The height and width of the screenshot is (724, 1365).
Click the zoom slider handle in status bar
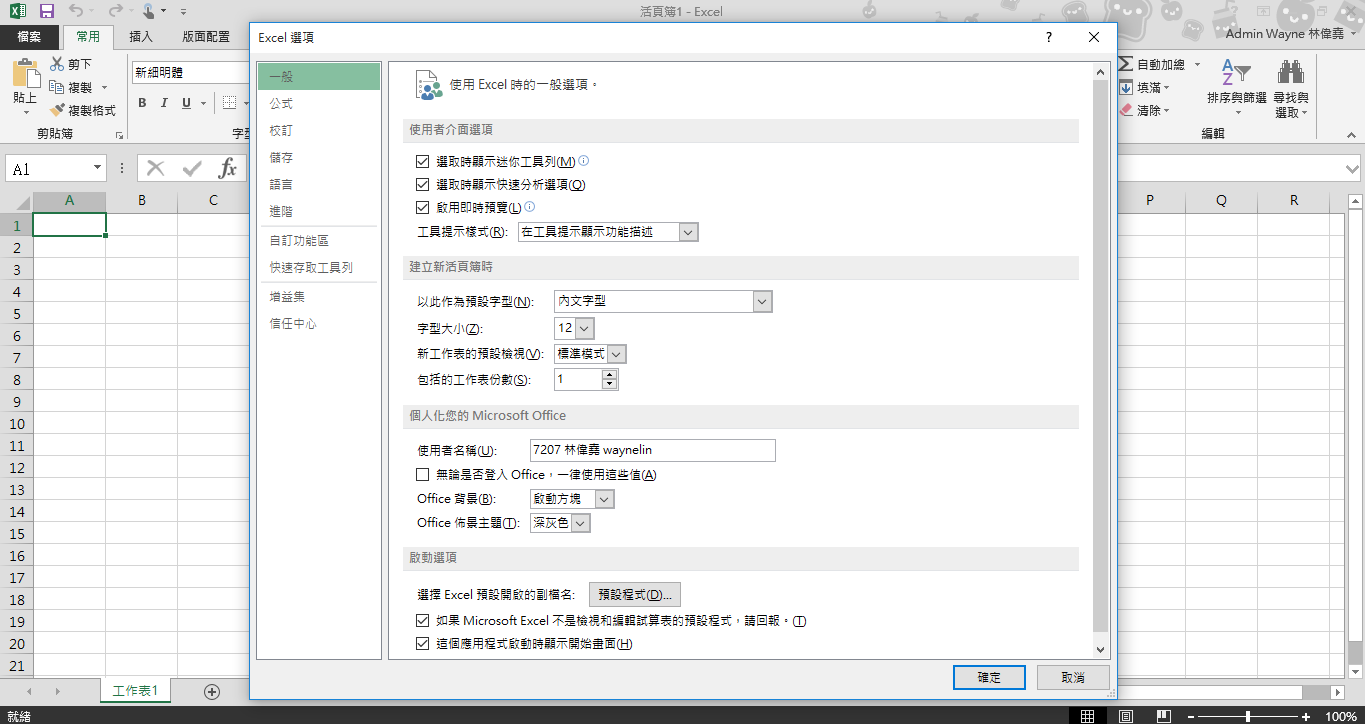(x=1248, y=716)
